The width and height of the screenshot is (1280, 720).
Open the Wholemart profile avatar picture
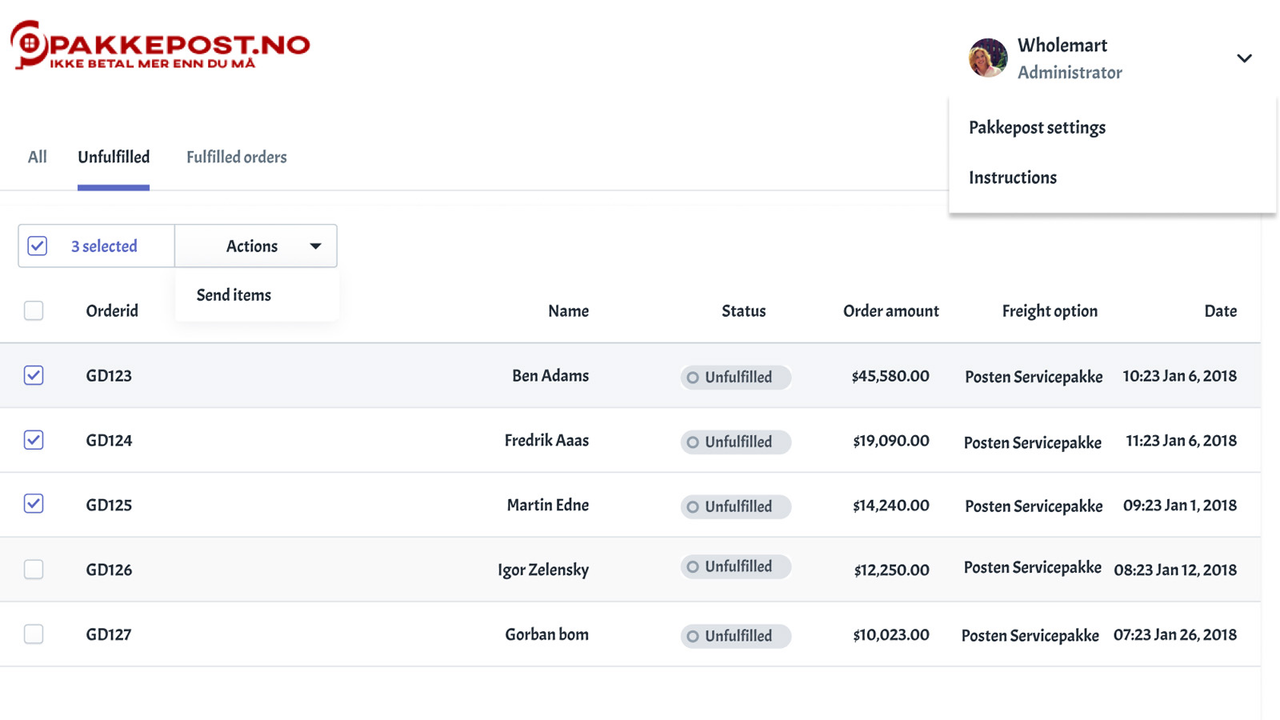click(988, 58)
